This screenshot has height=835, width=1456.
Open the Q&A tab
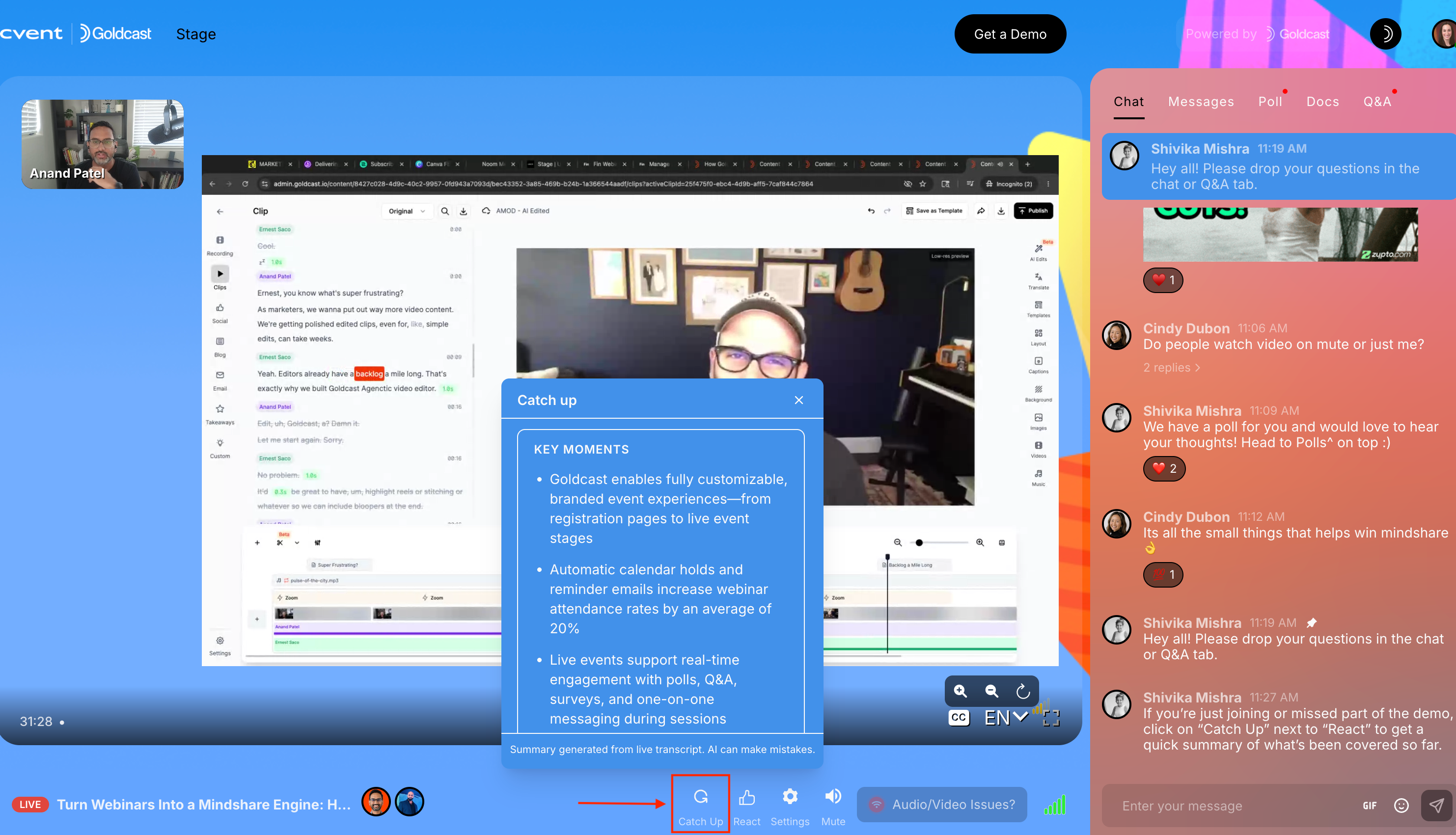(1377, 102)
